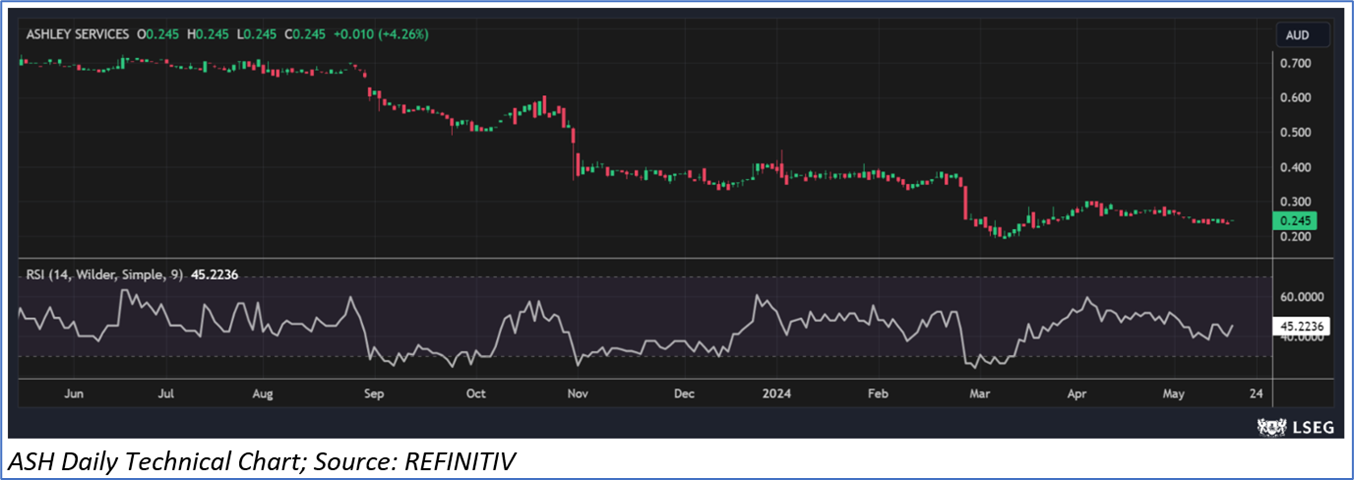Image resolution: width=1354 pixels, height=480 pixels.
Task: Click the 2024 label on time axis
Action: (778, 394)
